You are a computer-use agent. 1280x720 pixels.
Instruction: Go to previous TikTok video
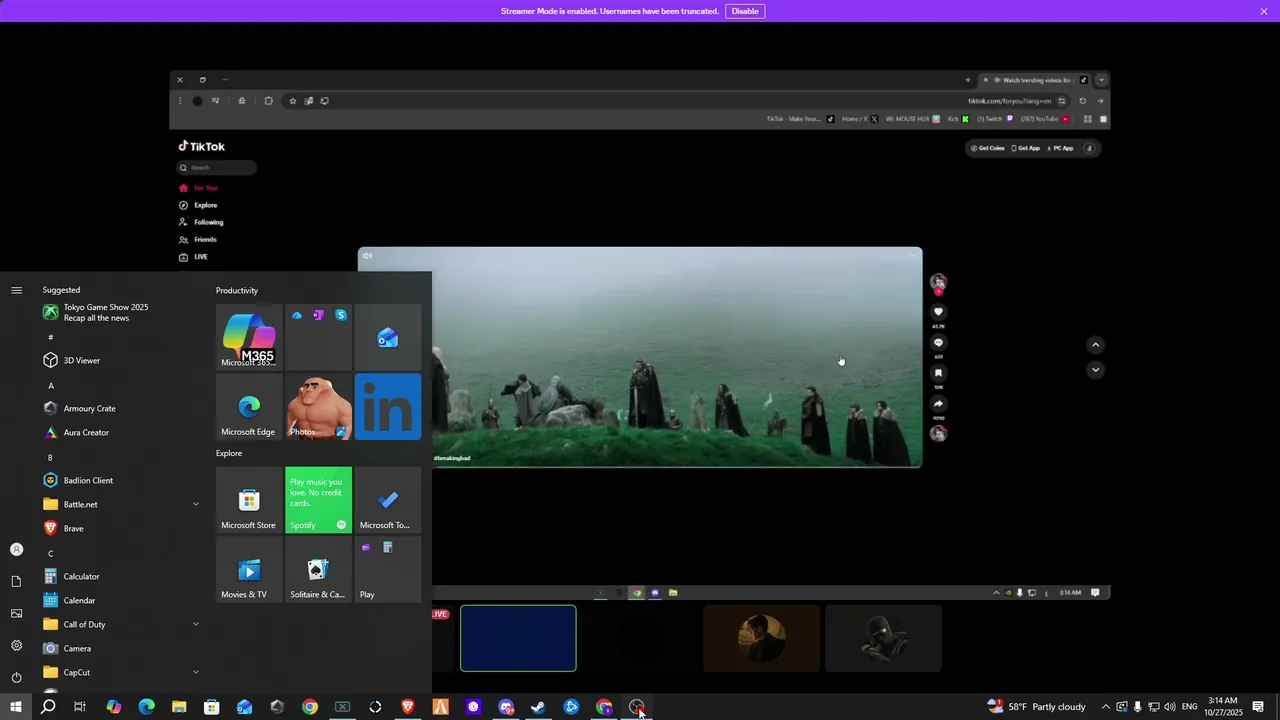coord(1095,345)
